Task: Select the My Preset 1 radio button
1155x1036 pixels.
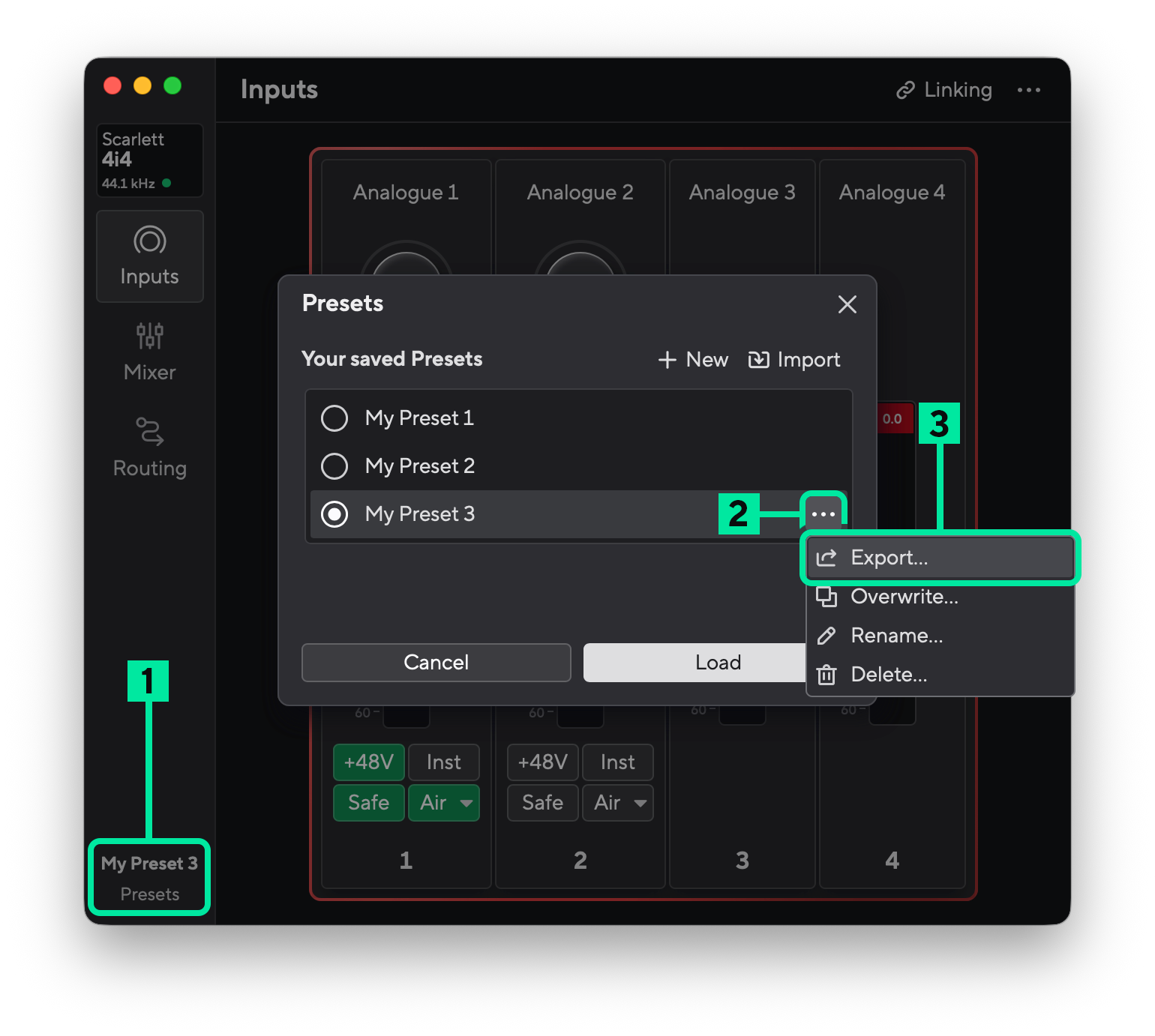Action: click(334, 418)
